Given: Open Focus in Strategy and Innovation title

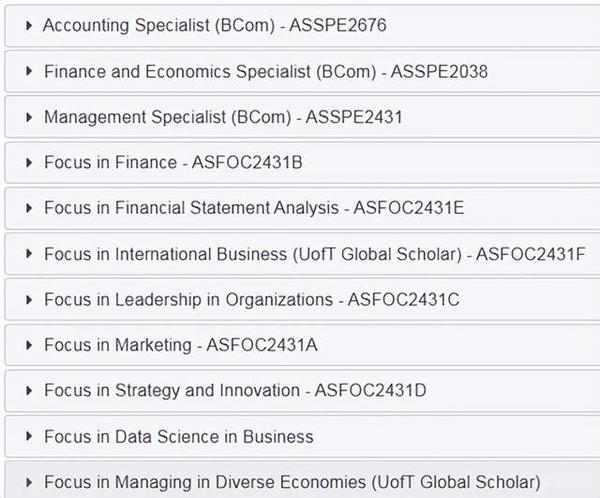Looking at the screenshot, I should coord(235,390).
